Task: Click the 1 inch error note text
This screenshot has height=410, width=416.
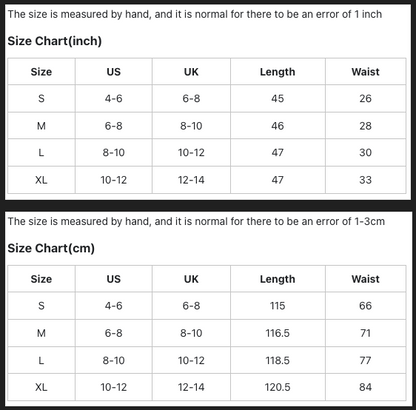Action: 195,14
